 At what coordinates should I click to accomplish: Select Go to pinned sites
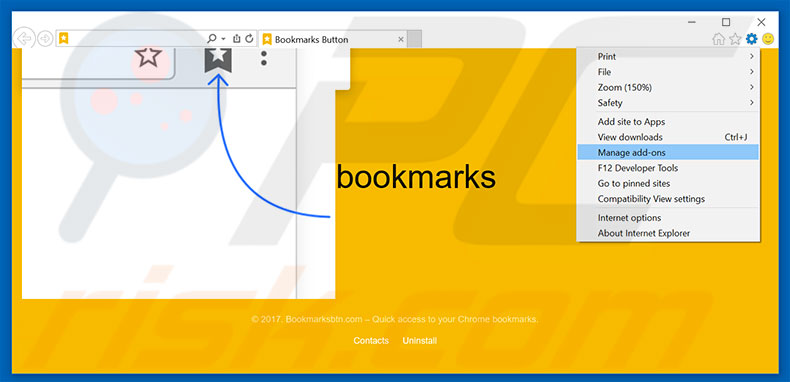(668, 183)
